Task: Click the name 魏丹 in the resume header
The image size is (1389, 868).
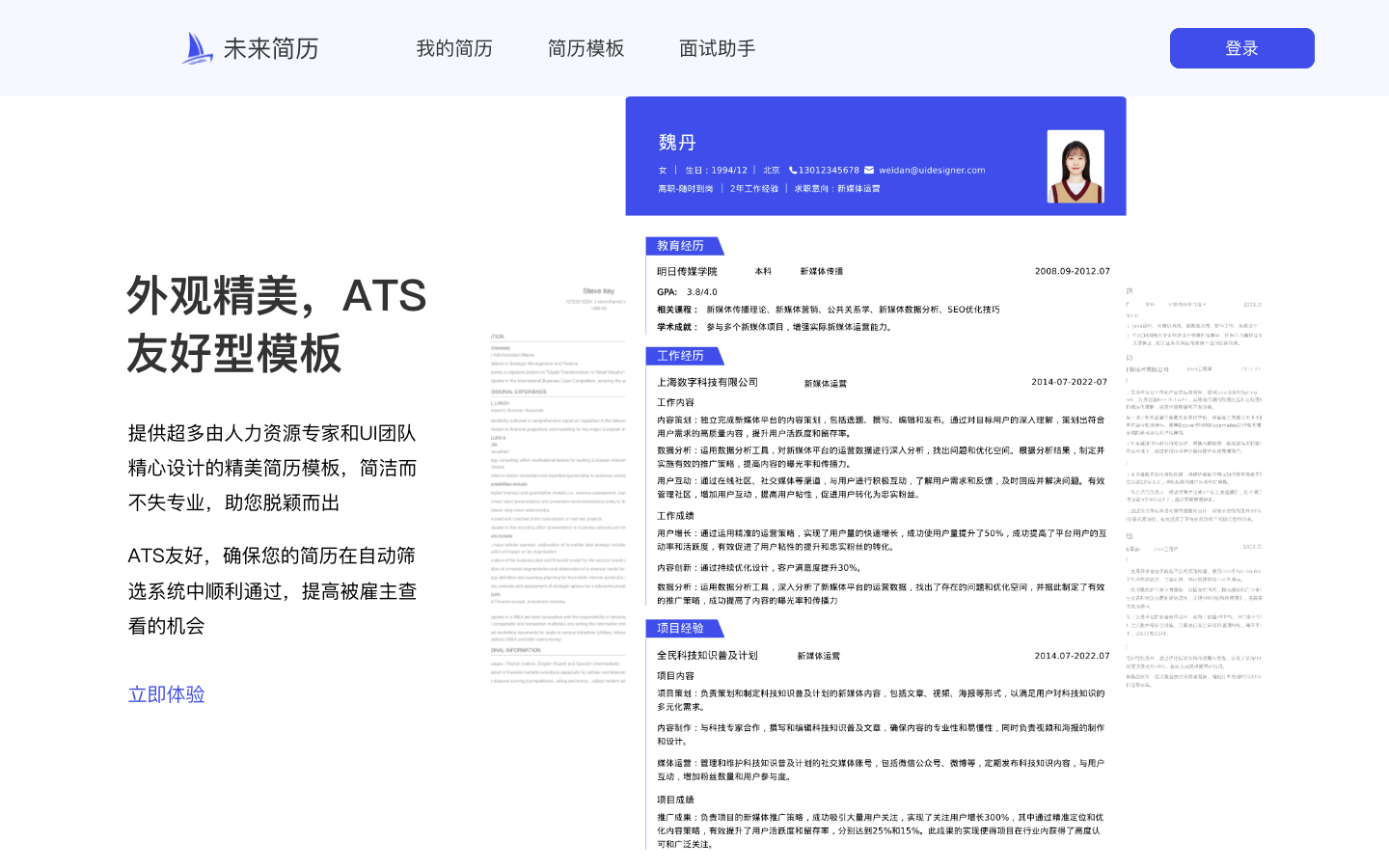Action: (x=677, y=143)
